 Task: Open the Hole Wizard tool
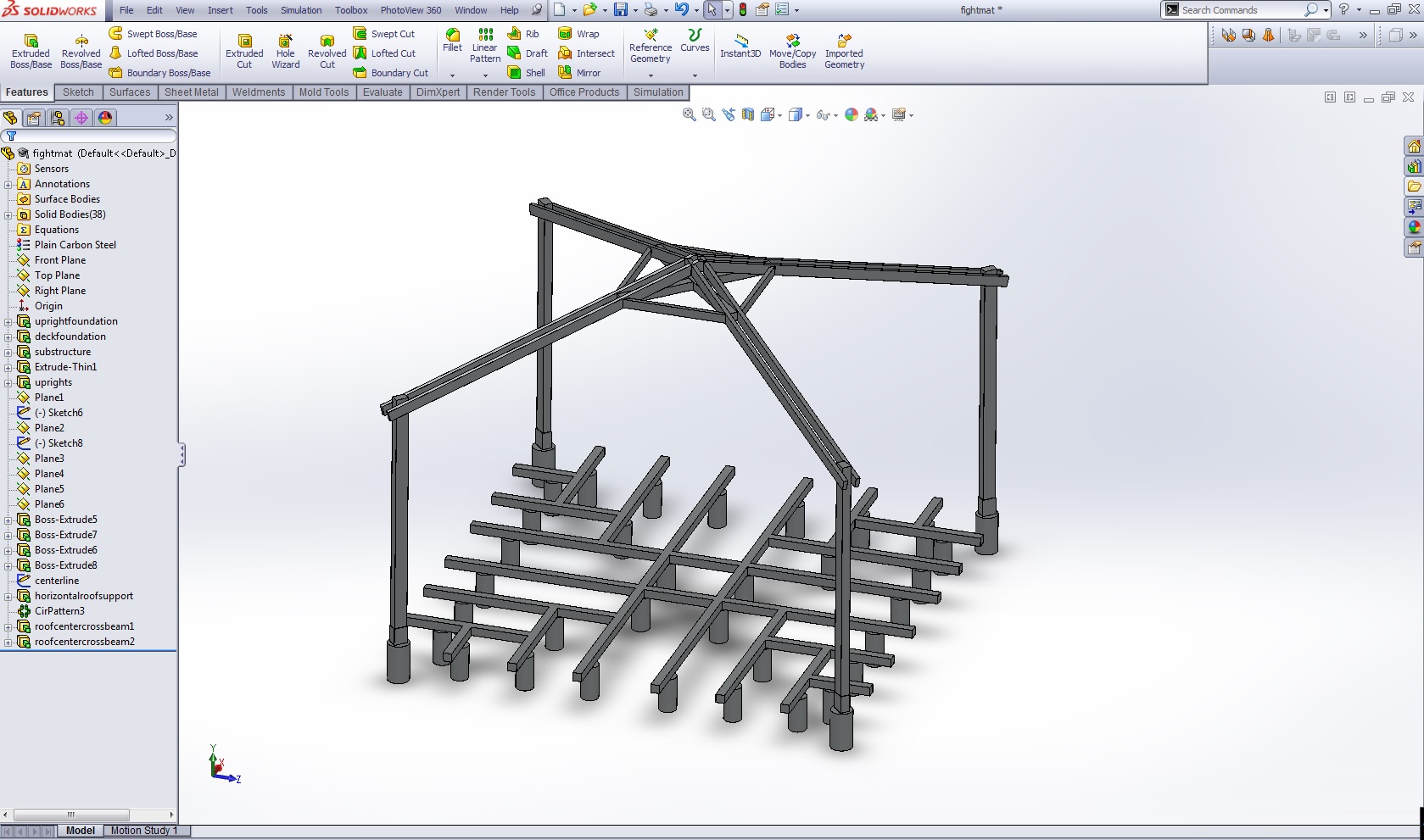pos(285,50)
